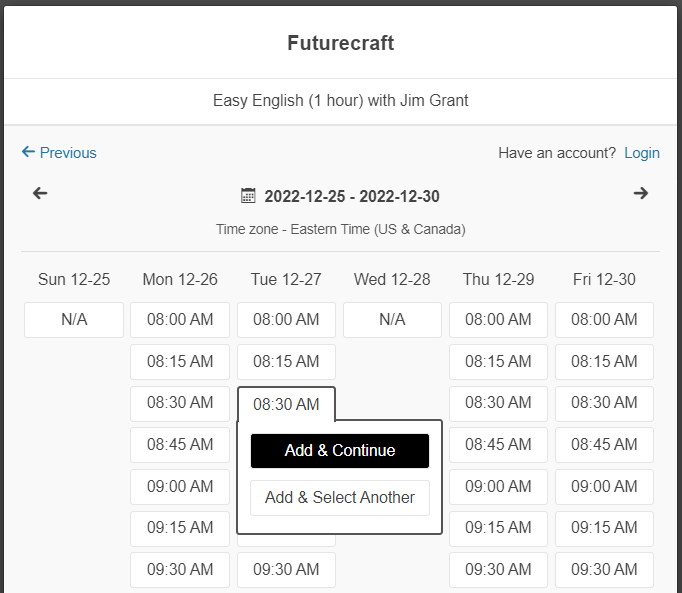The width and height of the screenshot is (682, 593).
Task: Choose Monday 08:00 AM time slot
Action: [180, 320]
